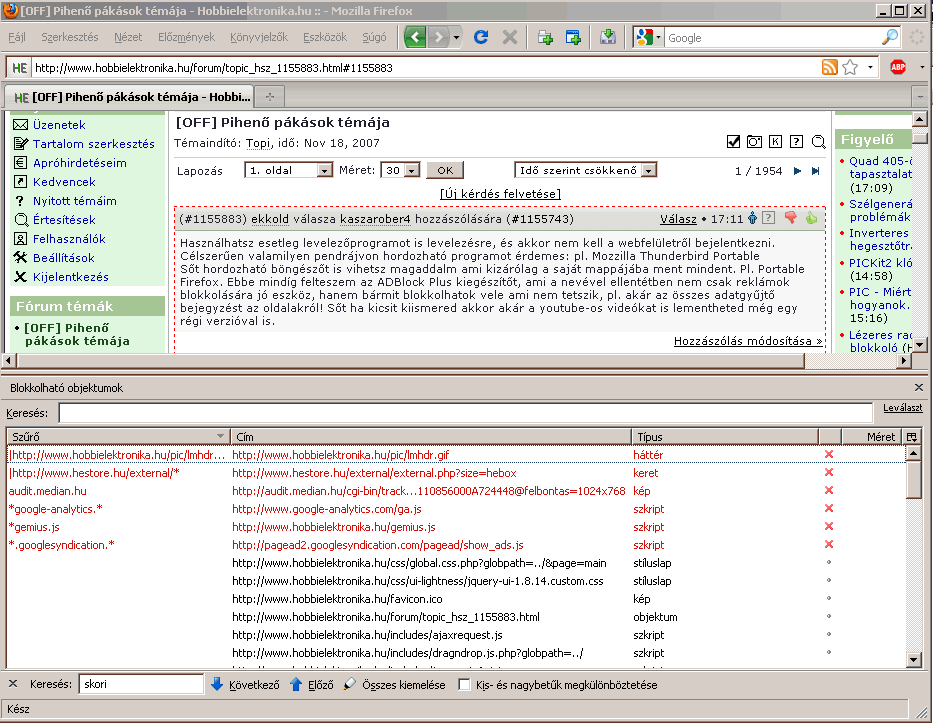Disable the google-analytics filter via its red X
Viewport: 933px width, 723px height.
(828, 508)
